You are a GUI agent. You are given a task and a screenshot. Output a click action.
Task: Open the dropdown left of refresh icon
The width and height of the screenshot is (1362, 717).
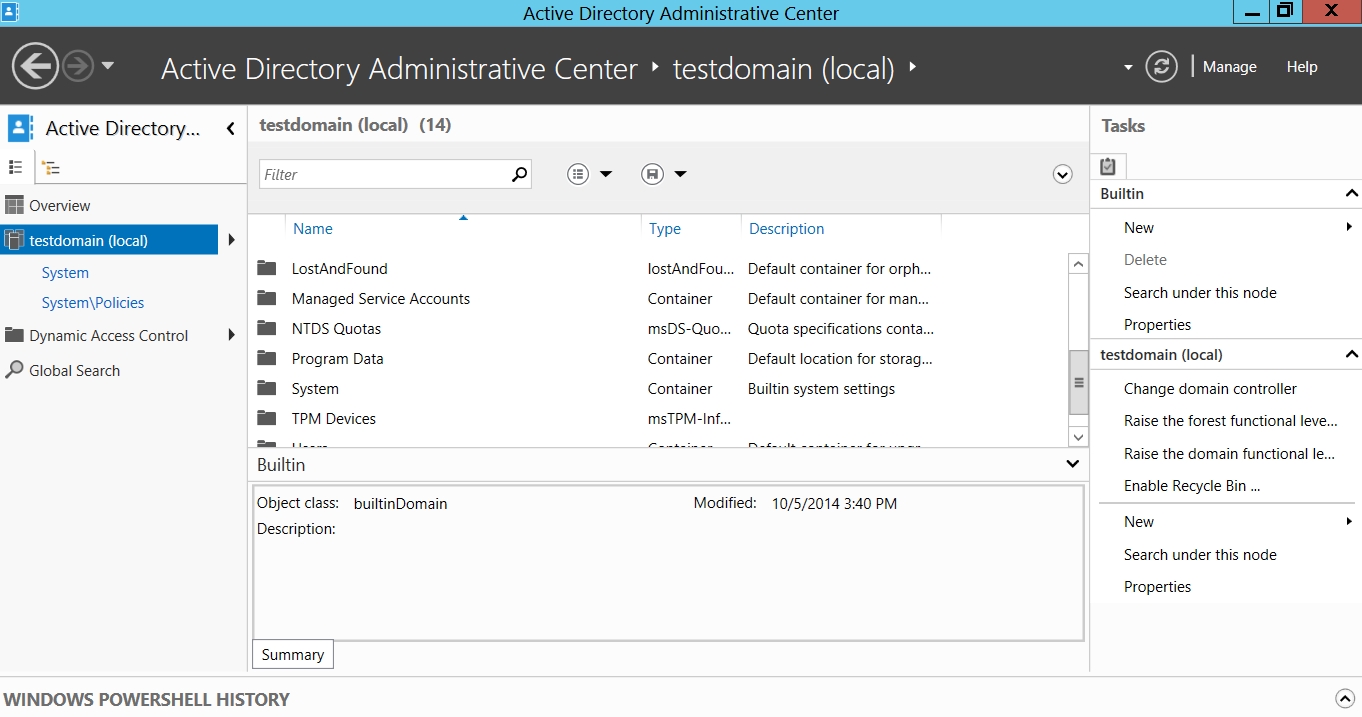[x=1128, y=68]
